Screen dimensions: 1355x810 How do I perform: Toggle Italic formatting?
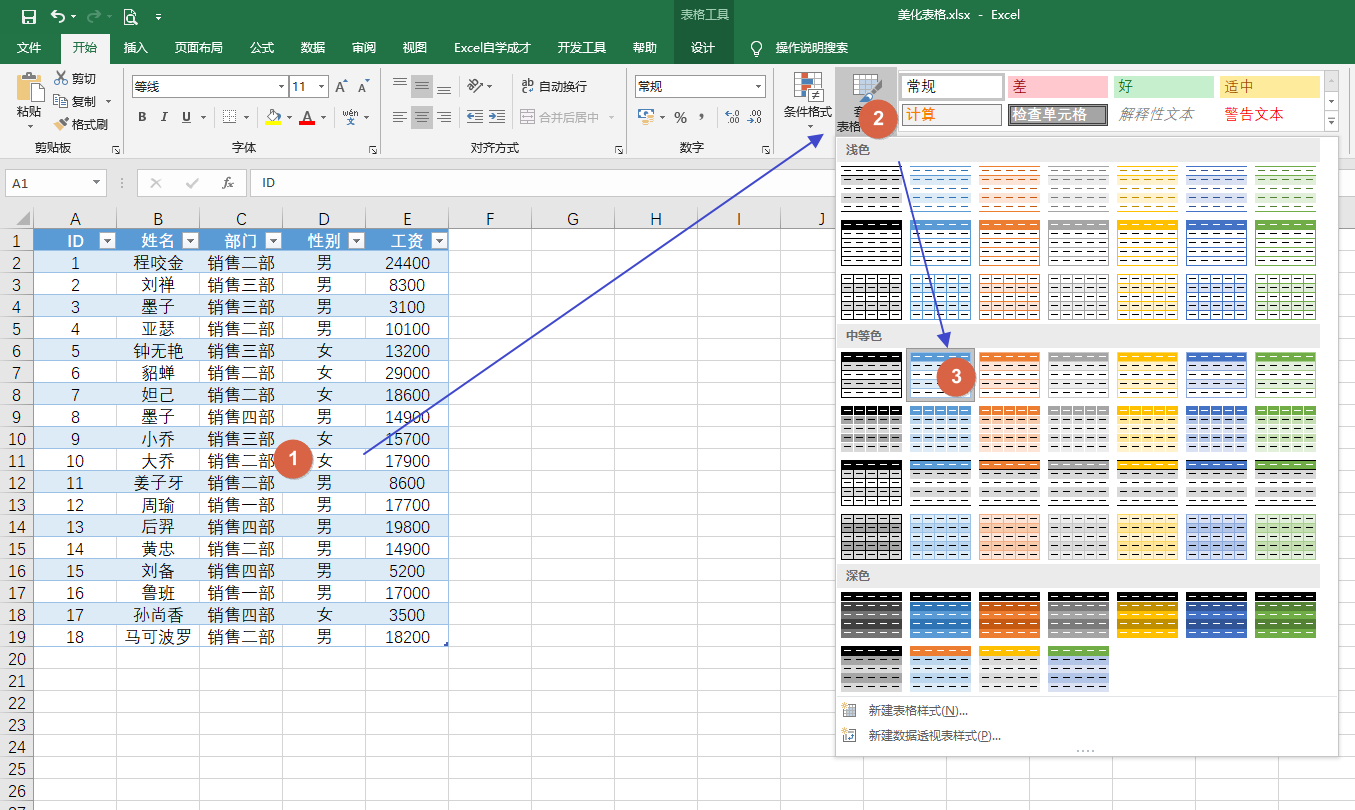(x=164, y=117)
